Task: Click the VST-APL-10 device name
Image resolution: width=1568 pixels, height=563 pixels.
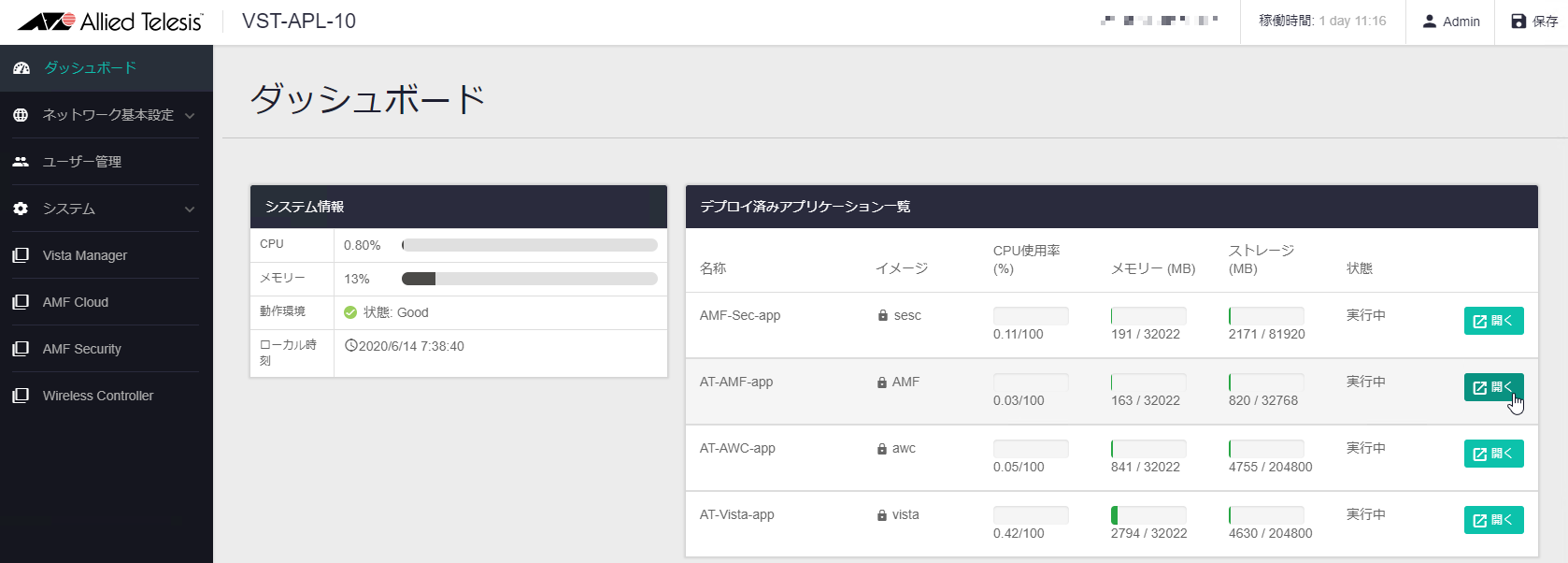Action: (x=299, y=22)
